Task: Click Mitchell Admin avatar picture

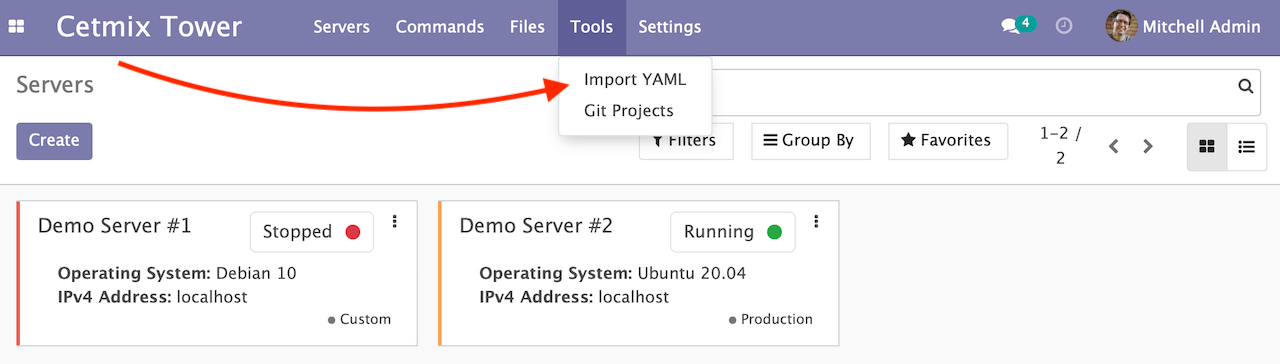Action: [1121, 27]
